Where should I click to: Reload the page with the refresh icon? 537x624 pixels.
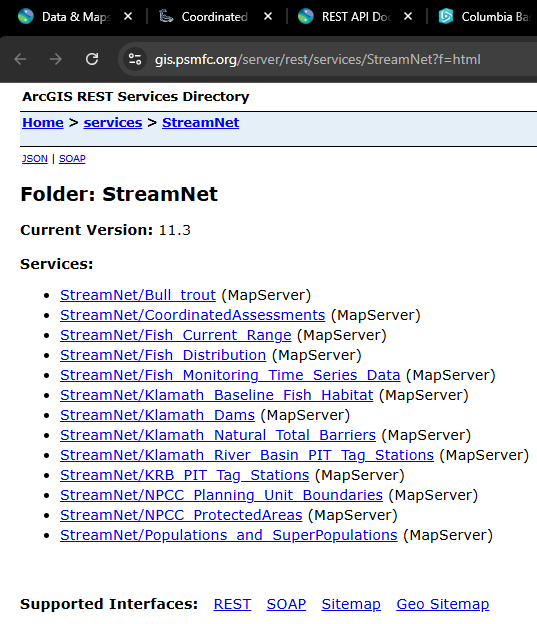(x=92, y=59)
